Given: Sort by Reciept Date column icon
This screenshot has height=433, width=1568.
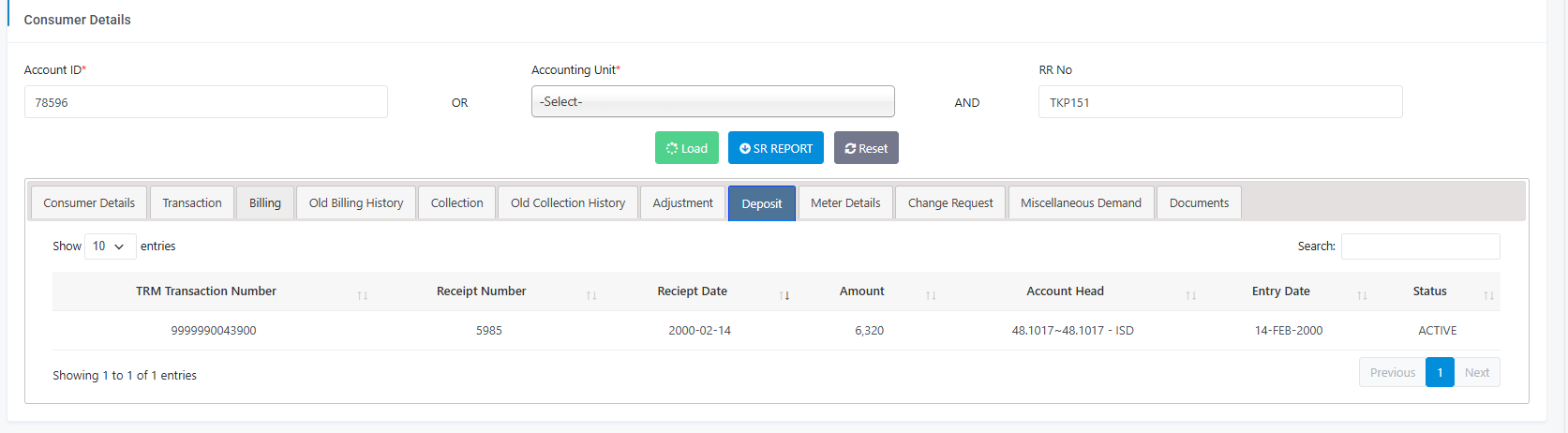Looking at the screenshot, I should pos(784,295).
